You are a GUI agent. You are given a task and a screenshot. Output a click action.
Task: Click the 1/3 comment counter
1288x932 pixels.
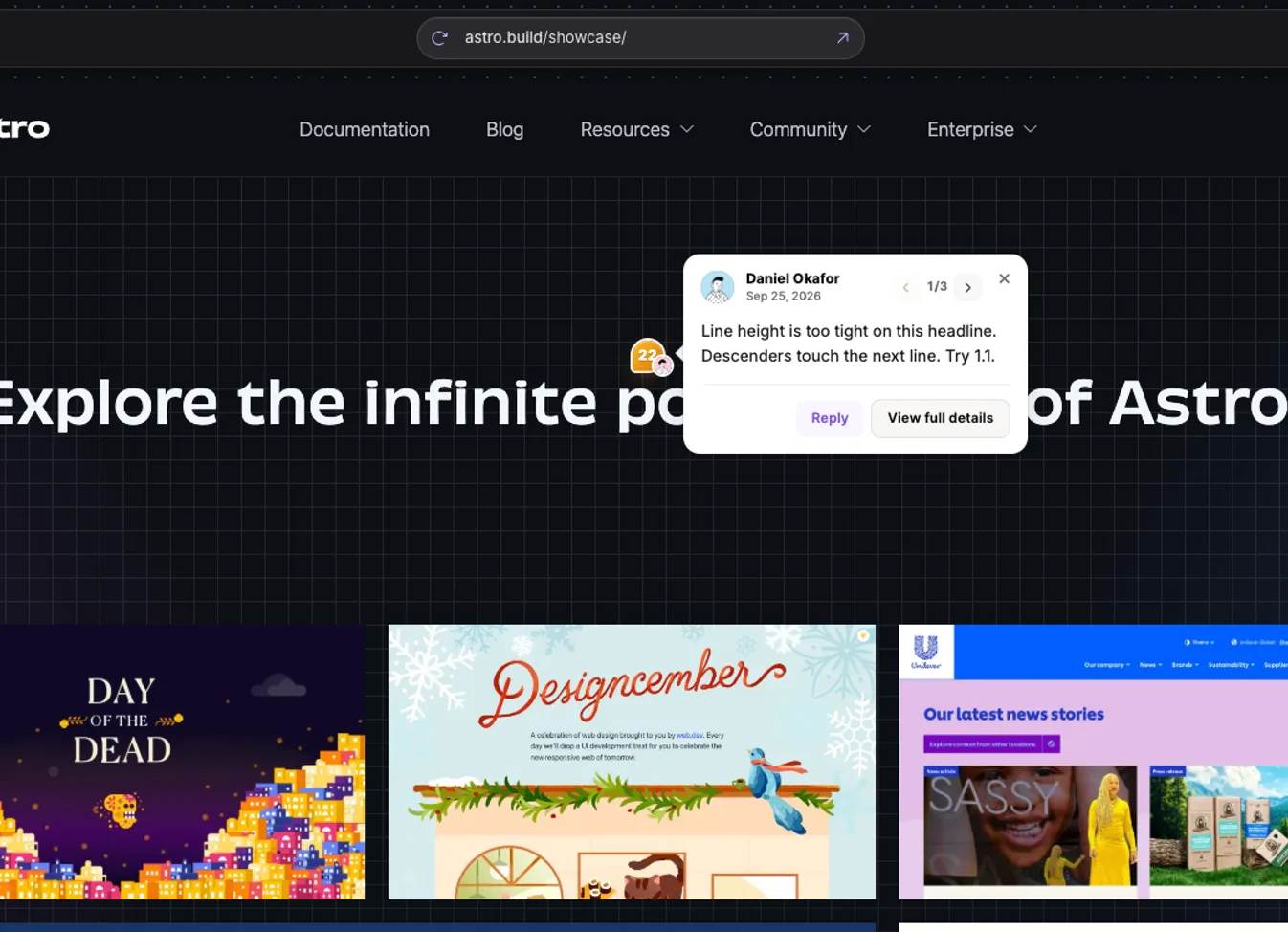tap(937, 286)
